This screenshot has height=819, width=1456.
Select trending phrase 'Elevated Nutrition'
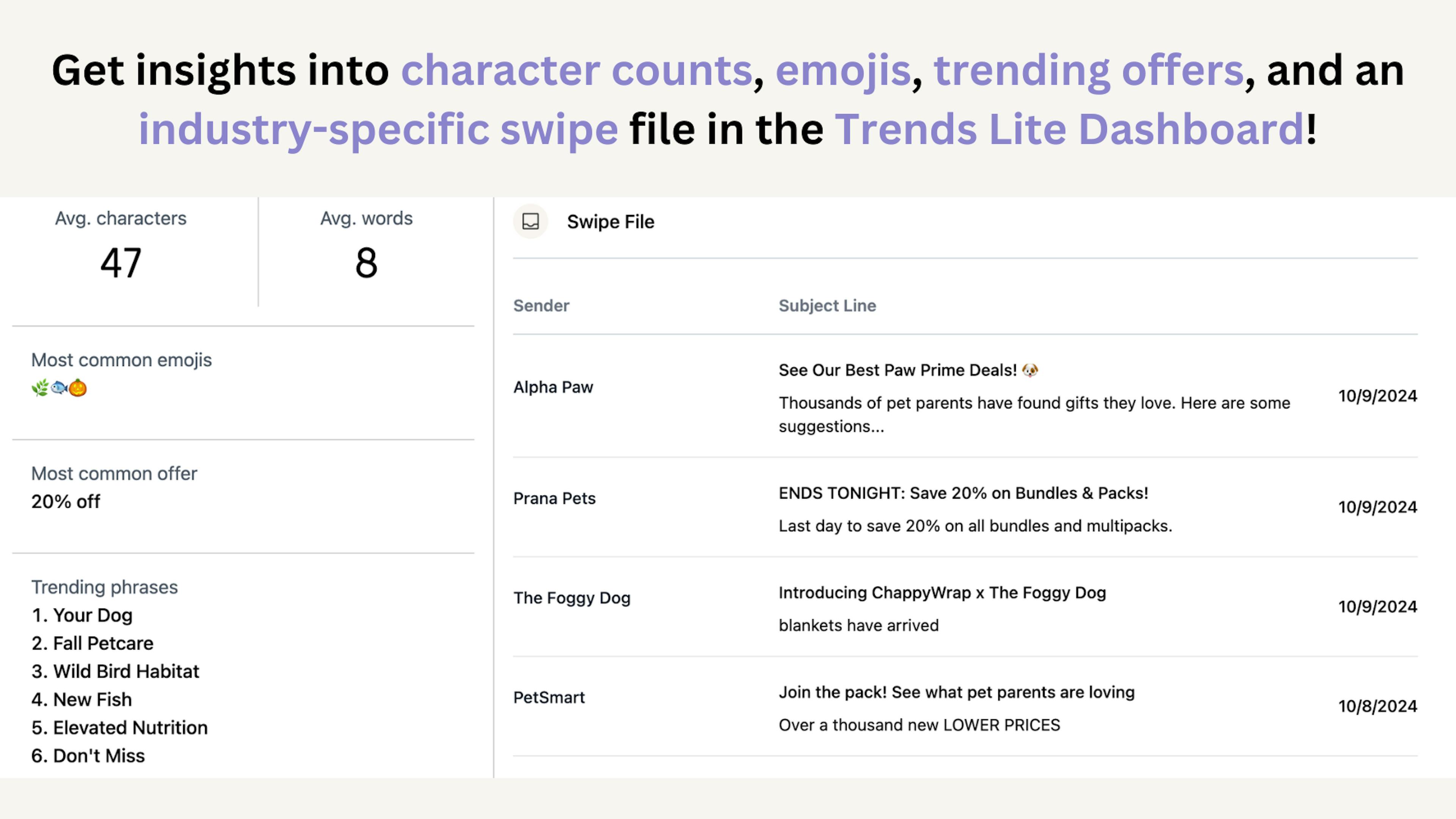(x=130, y=728)
